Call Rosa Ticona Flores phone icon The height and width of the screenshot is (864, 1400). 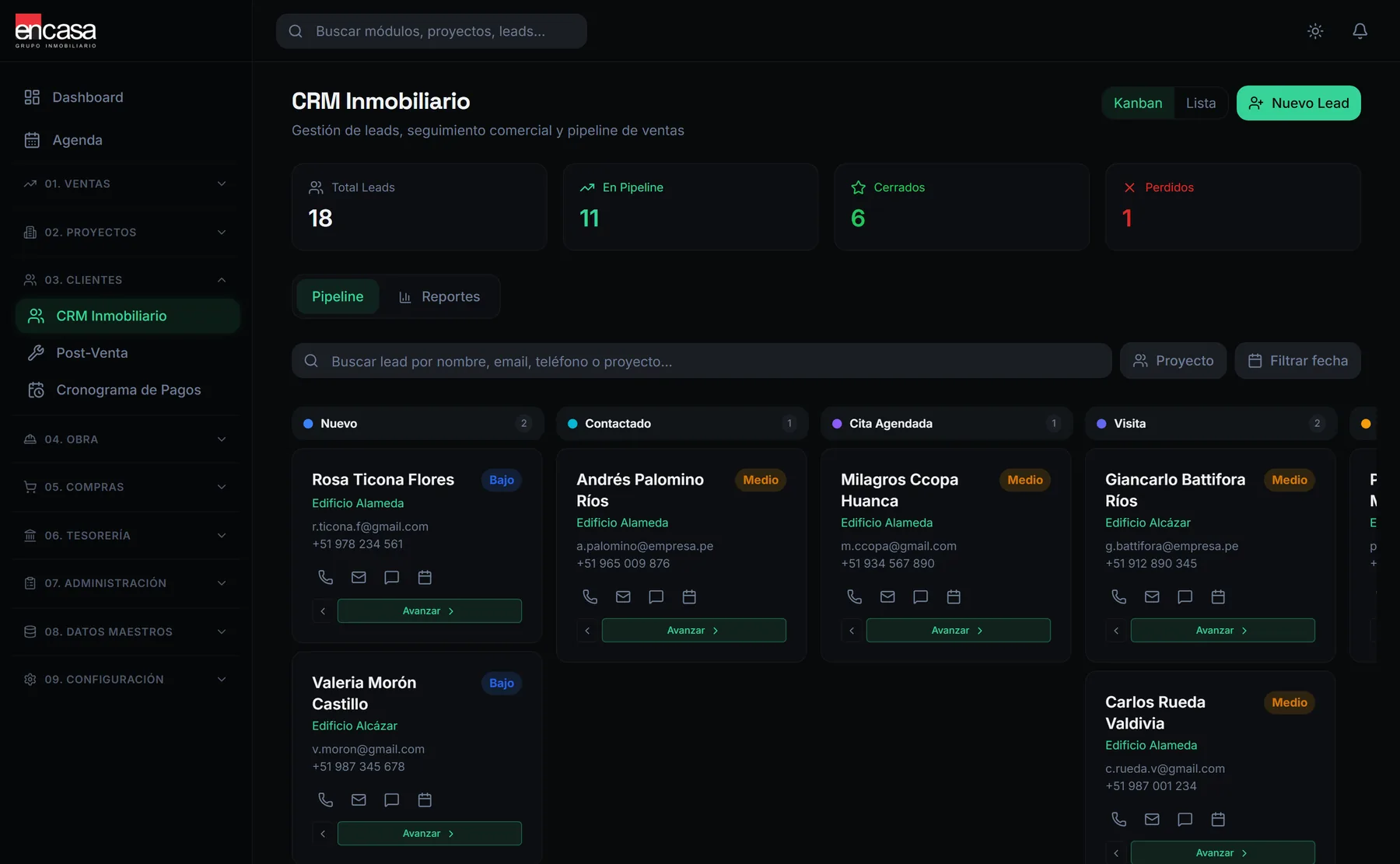pyautogui.click(x=326, y=577)
